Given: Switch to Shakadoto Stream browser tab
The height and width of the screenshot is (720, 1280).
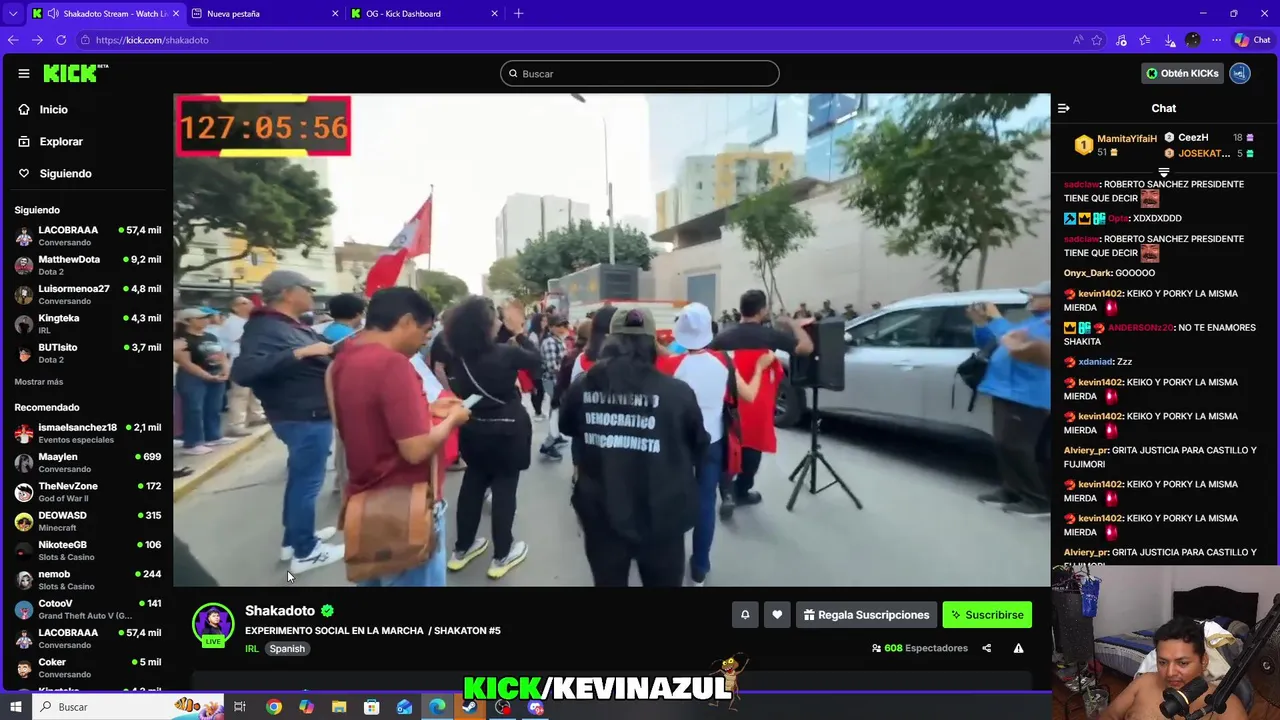Looking at the screenshot, I should [x=106, y=14].
